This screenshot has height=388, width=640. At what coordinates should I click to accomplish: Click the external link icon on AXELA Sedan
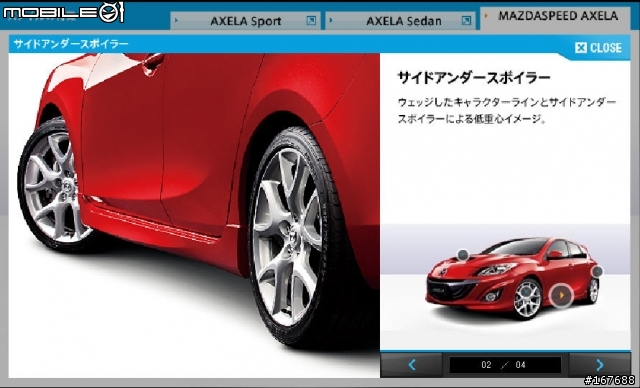click(466, 20)
